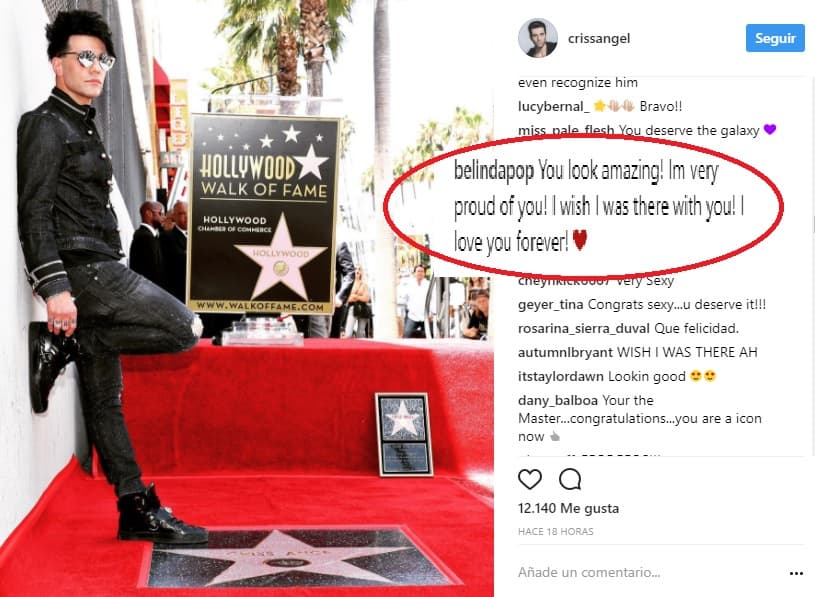Follow the account with the Seguir button

775,38
